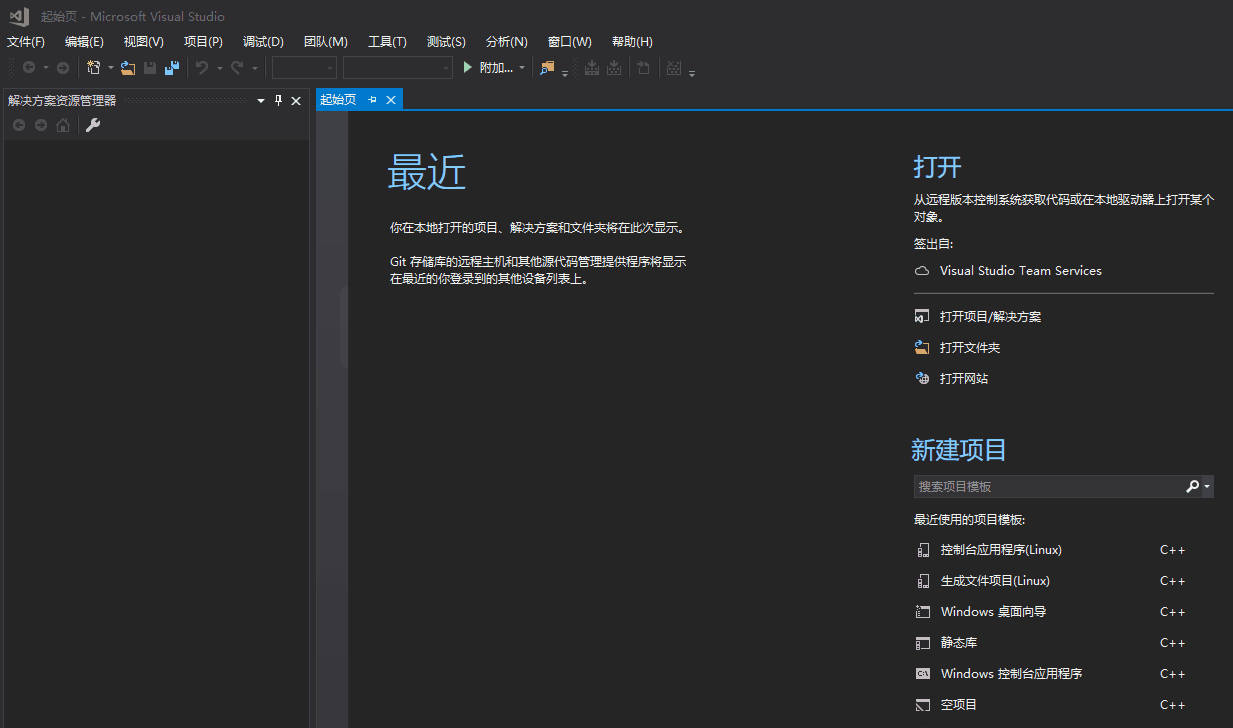Click the Find in Files toolbar icon
1233x728 pixels.
[547, 68]
